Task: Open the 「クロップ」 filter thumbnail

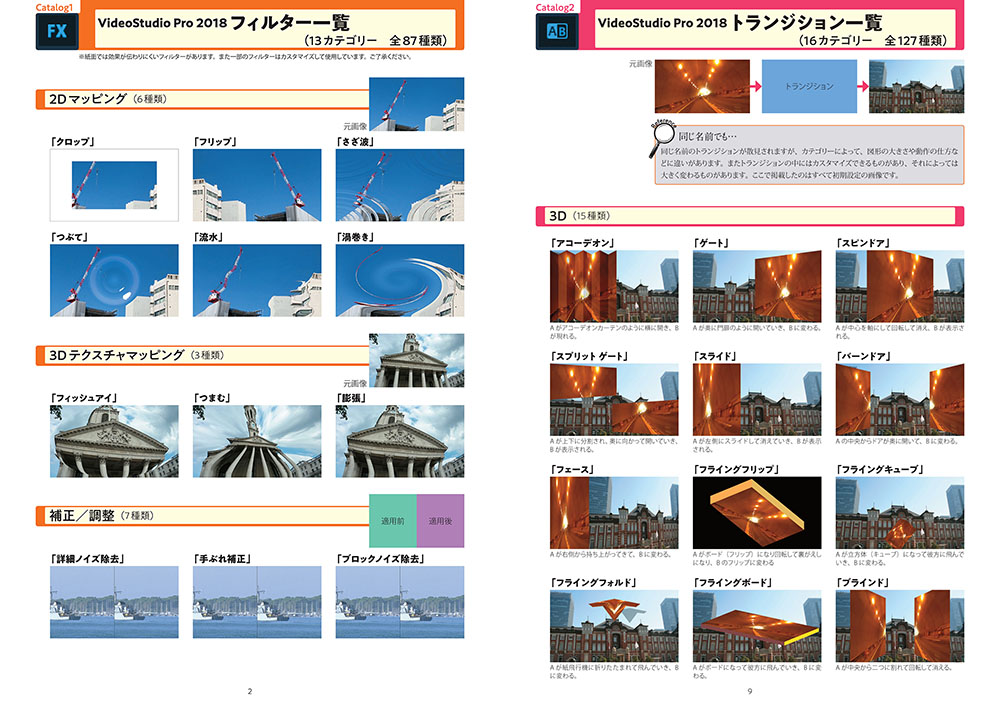Action: point(114,185)
